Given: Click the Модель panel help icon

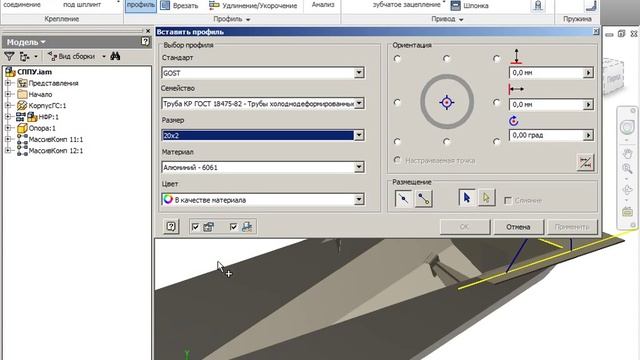Looking at the screenshot, I should [x=145, y=41].
